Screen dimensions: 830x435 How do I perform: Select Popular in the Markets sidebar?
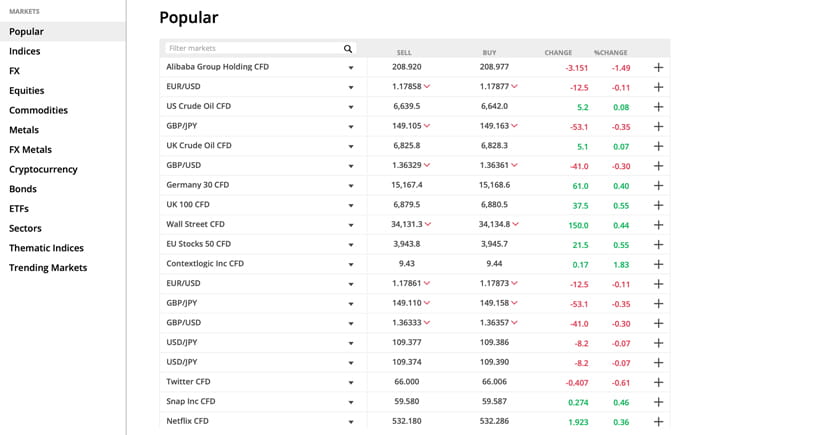tap(62, 31)
